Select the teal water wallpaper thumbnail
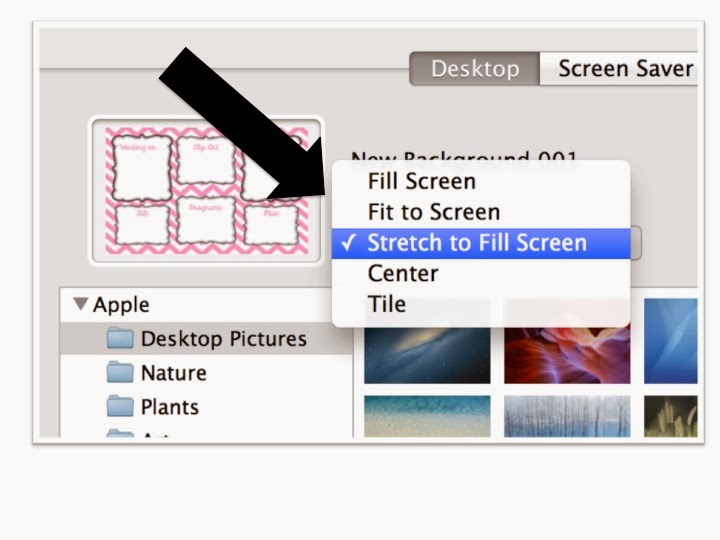 427,415
